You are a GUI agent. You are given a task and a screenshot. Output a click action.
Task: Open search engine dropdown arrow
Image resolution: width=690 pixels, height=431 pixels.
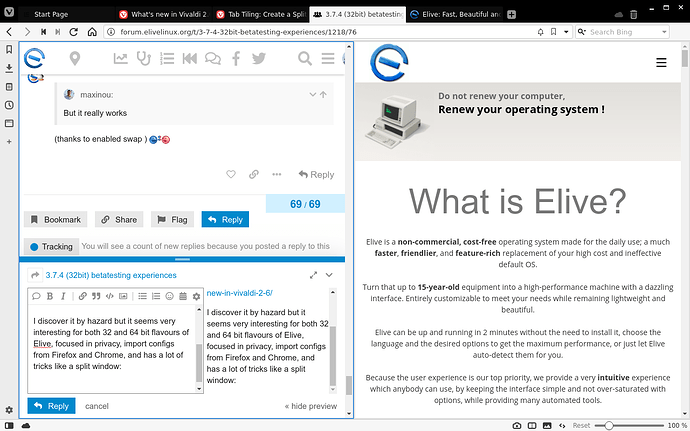[x=664, y=32]
